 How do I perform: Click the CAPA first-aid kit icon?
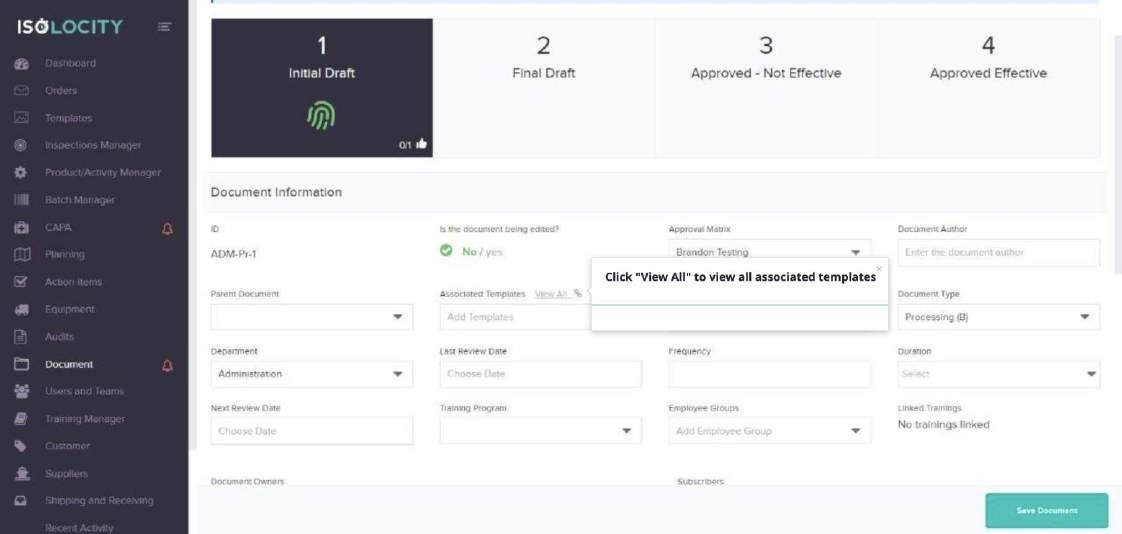21,228
